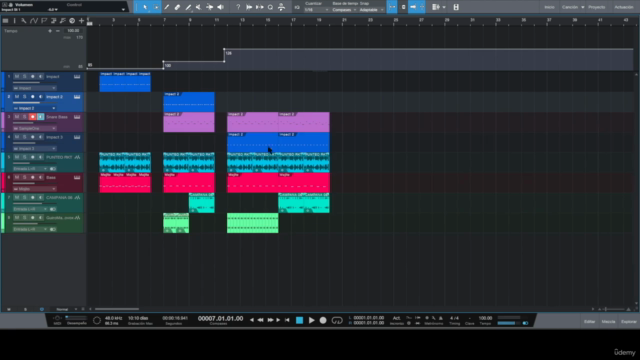640x360 pixels.
Task: Toggle the loop button in transport
Action: 337,320
